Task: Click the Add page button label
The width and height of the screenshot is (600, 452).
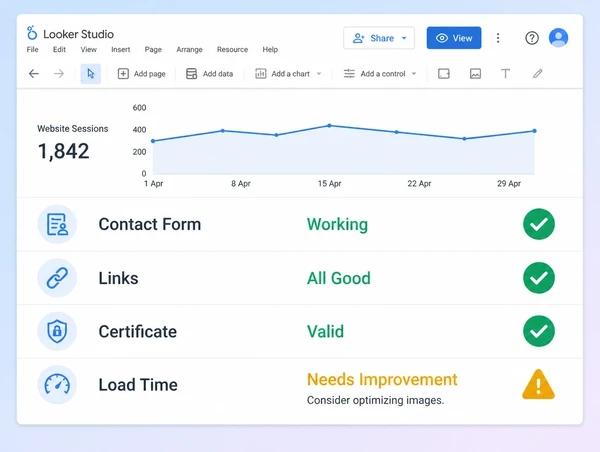Action: pyautogui.click(x=150, y=74)
